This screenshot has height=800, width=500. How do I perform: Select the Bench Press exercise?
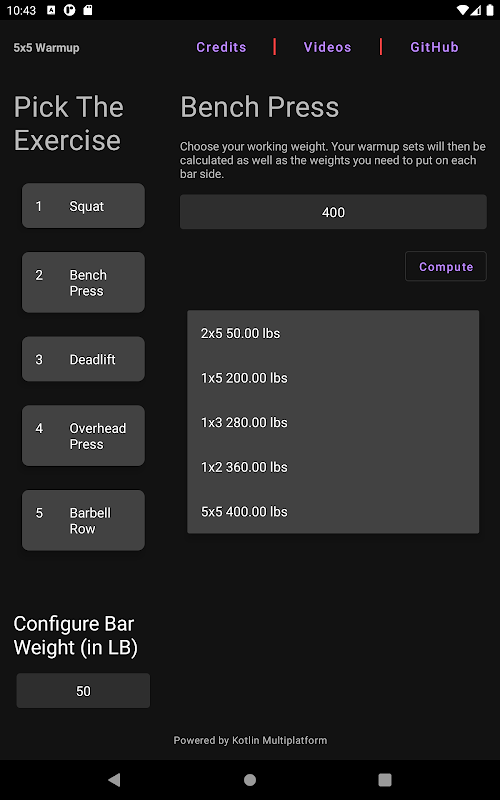click(83, 282)
